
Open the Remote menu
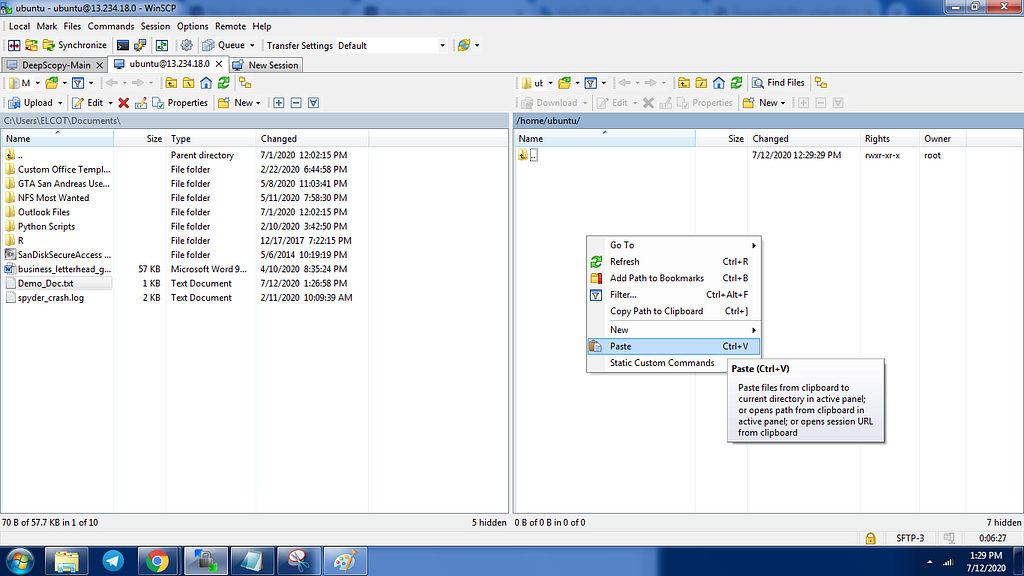[231, 26]
